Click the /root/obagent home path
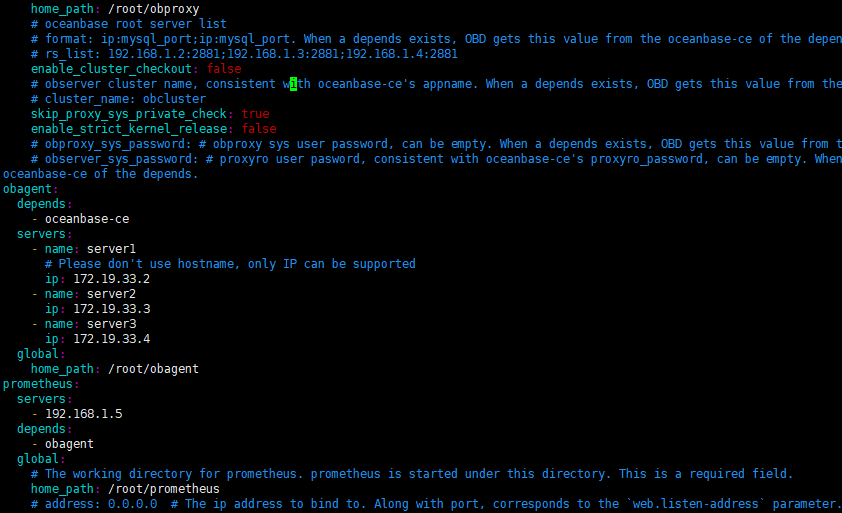The width and height of the screenshot is (842, 513). point(154,369)
